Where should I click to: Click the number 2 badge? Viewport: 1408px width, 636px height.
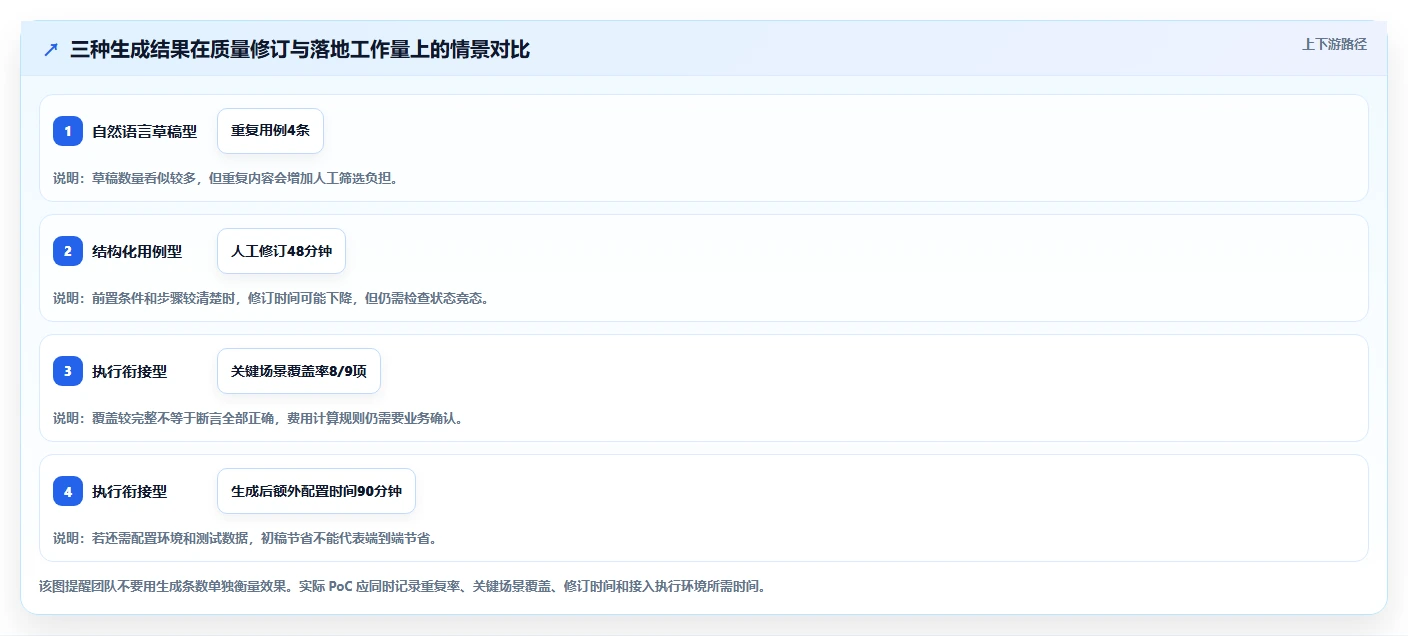coord(68,251)
